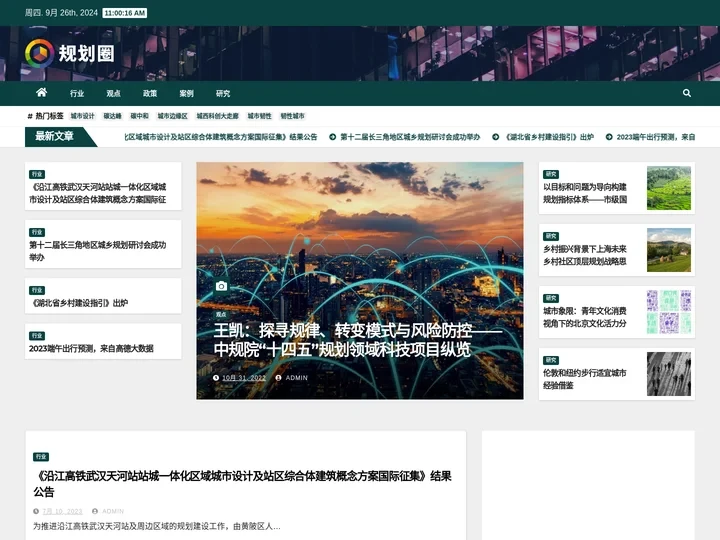The image size is (720, 540).
Task: Open left card about 沿江高铁武汉天河站
Action: 98,193
